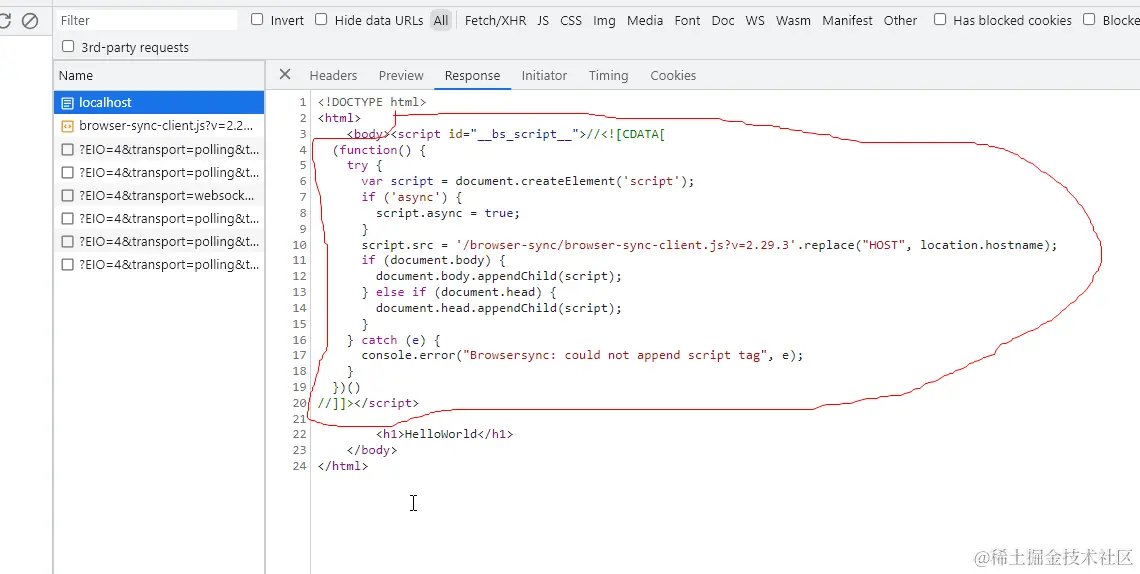The image size is (1140, 574).
Task: Enable Has blocked cookies checkbox
Action: [940, 20]
